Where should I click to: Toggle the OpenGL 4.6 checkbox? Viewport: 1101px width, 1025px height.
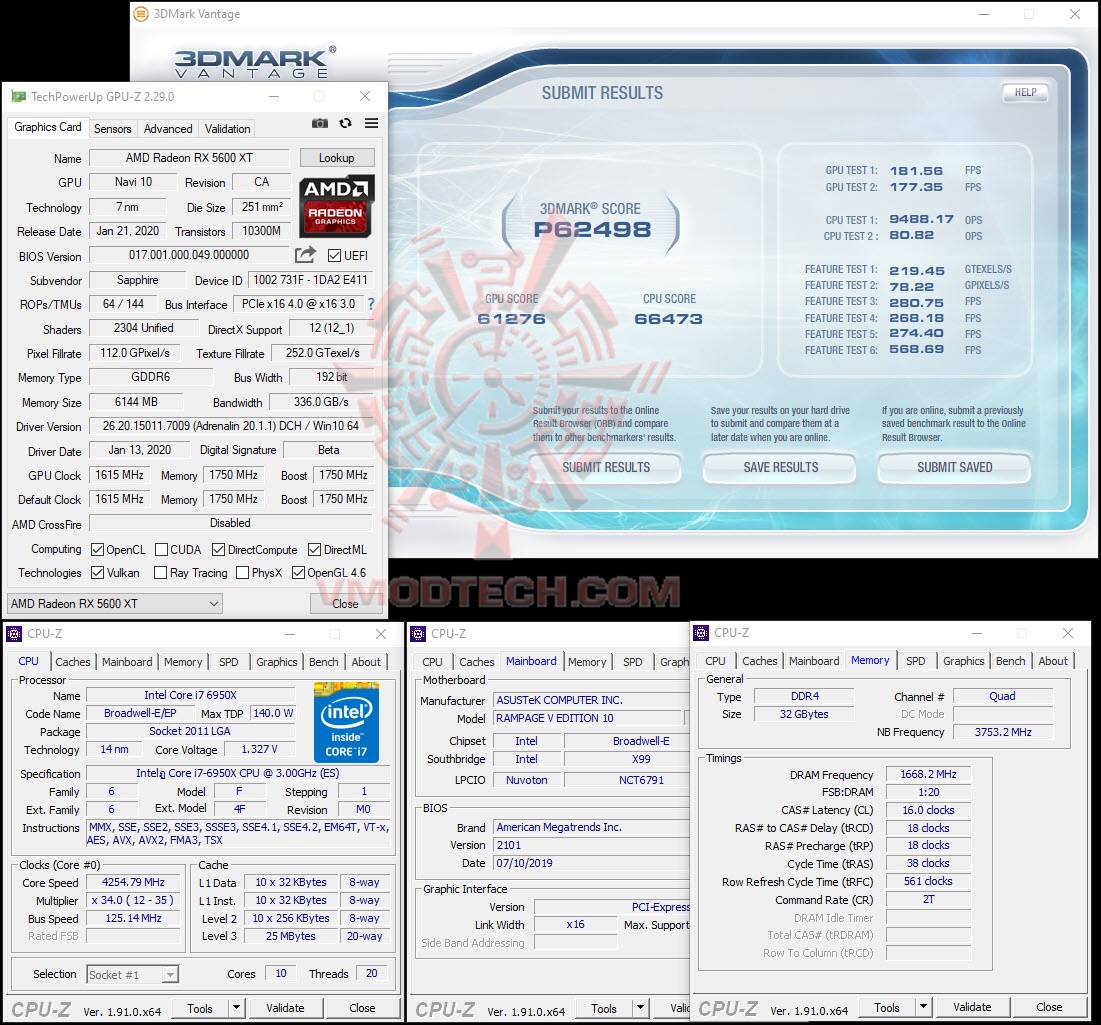pyautogui.click(x=298, y=573)
